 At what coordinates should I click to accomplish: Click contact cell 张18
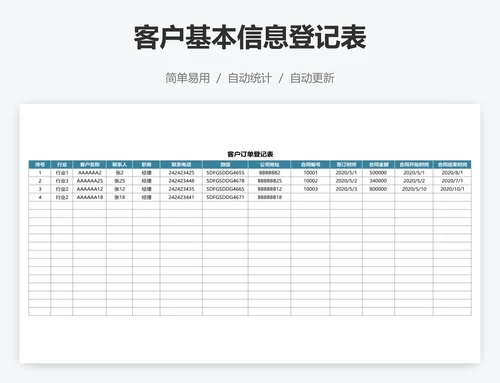119,197
